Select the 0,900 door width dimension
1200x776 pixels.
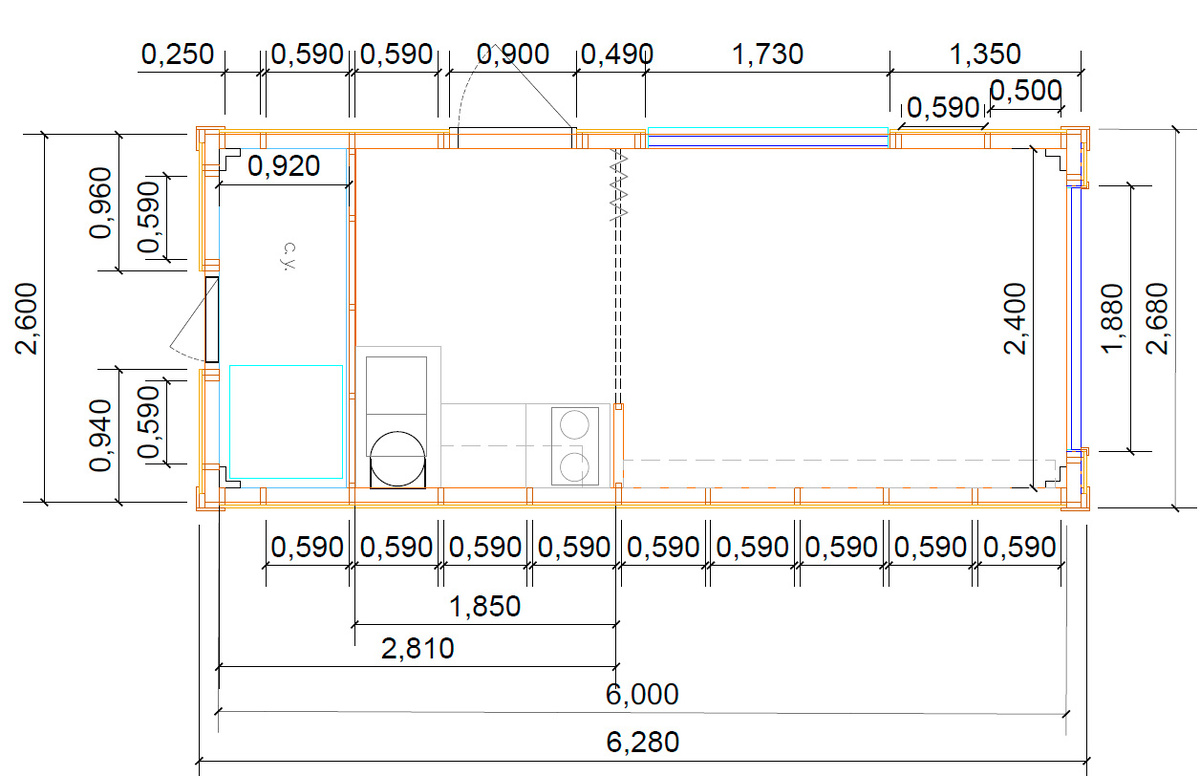click(x=513, y=54)
